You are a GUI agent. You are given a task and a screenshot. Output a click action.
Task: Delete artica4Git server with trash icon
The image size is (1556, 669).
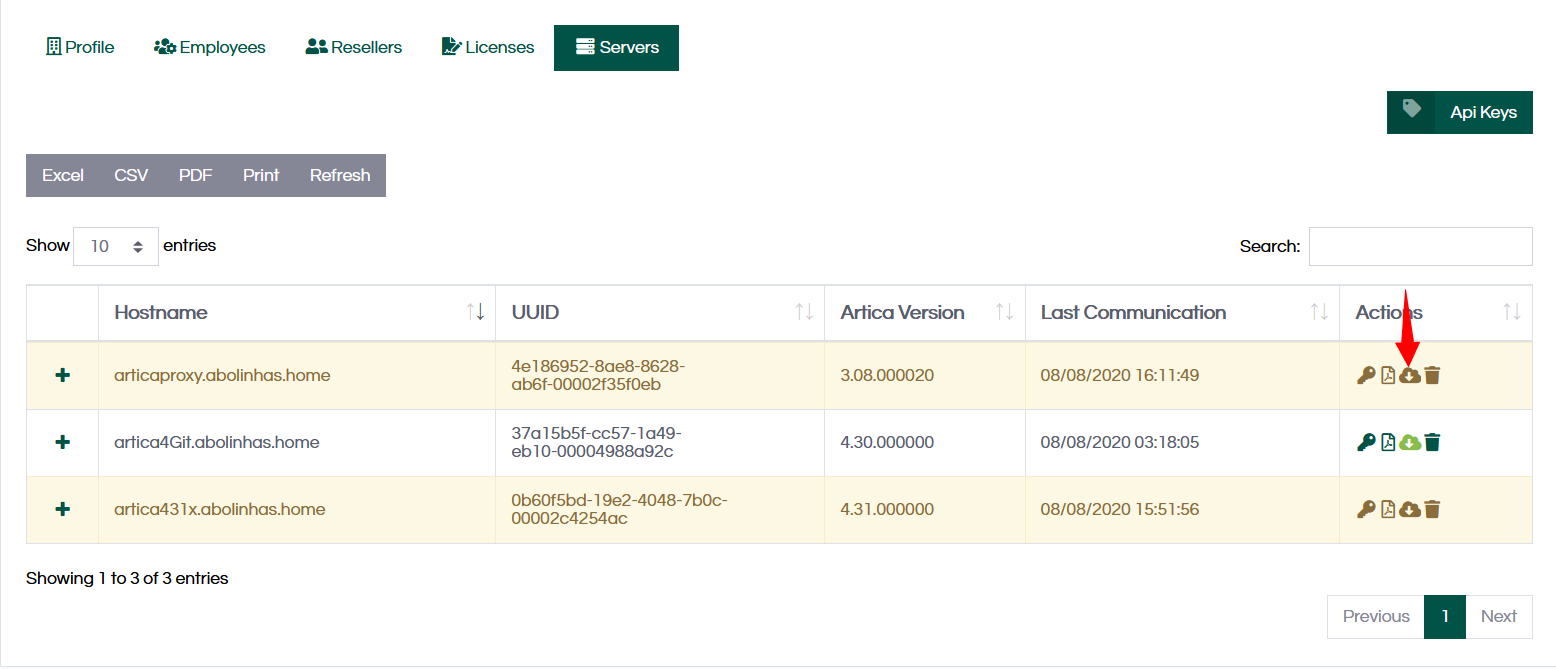tap(1432, 442)
